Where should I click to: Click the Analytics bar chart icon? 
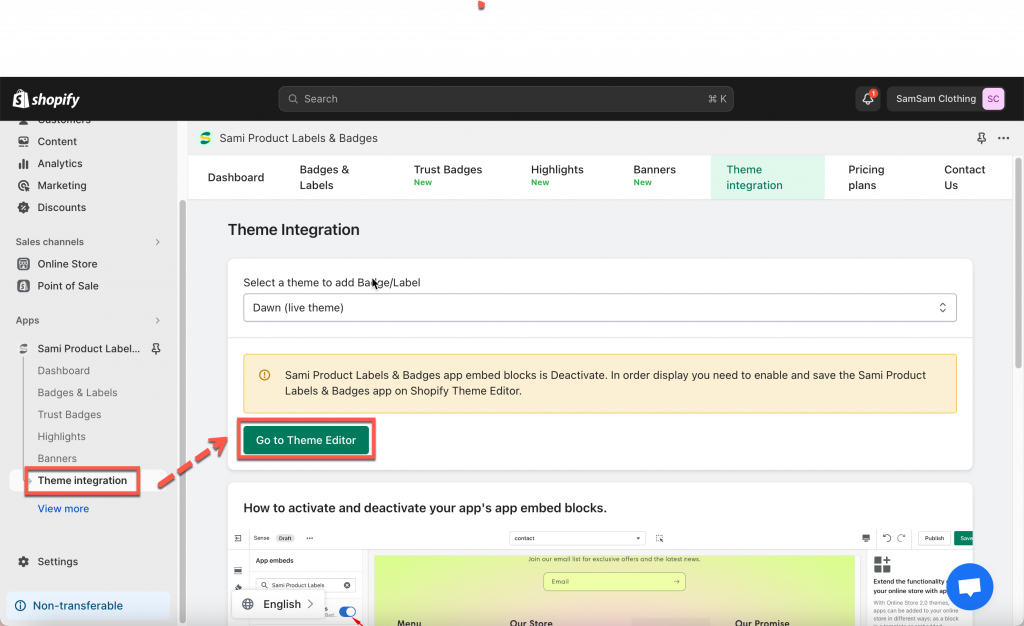click(24, 164)
